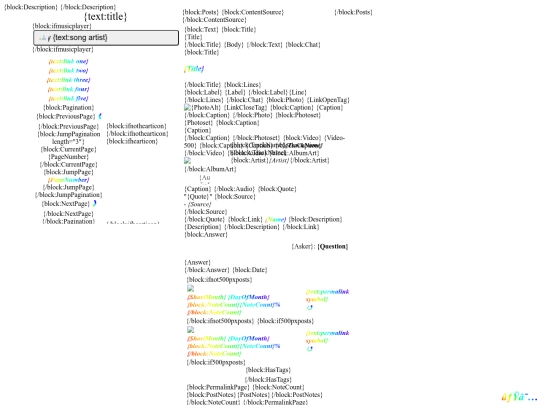Click the {text:song artist} music player bar

tap(106, 38)
